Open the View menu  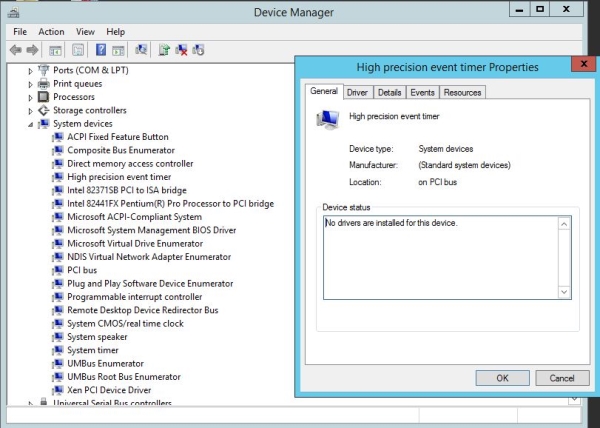85,32
